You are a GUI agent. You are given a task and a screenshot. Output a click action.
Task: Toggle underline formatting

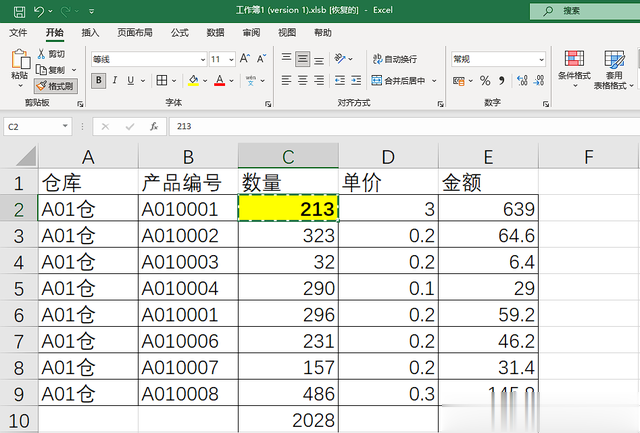131,80
